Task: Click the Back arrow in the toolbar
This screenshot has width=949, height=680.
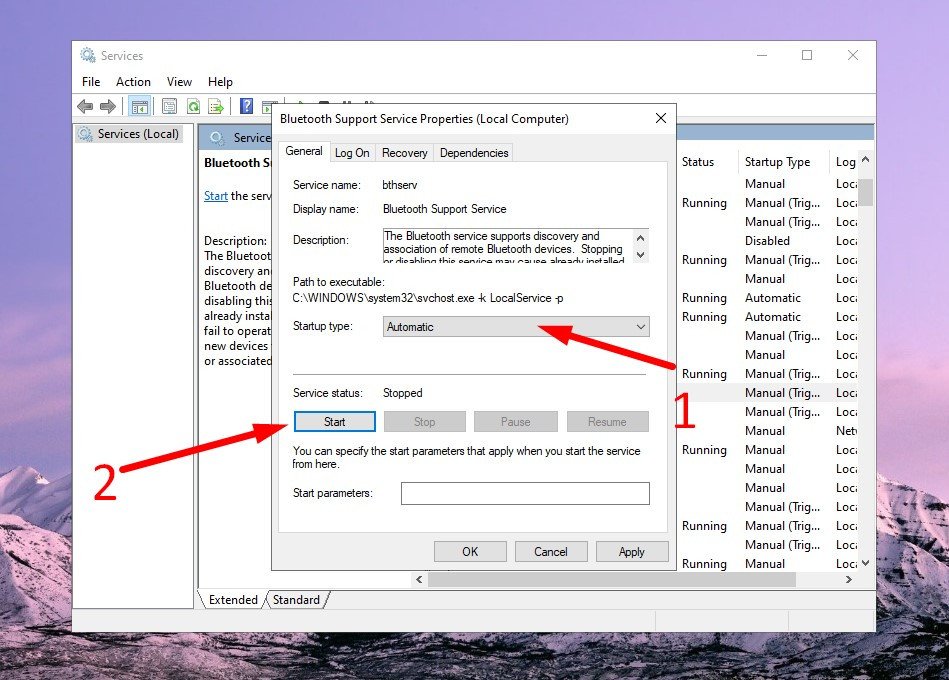Action: [85, 106]
